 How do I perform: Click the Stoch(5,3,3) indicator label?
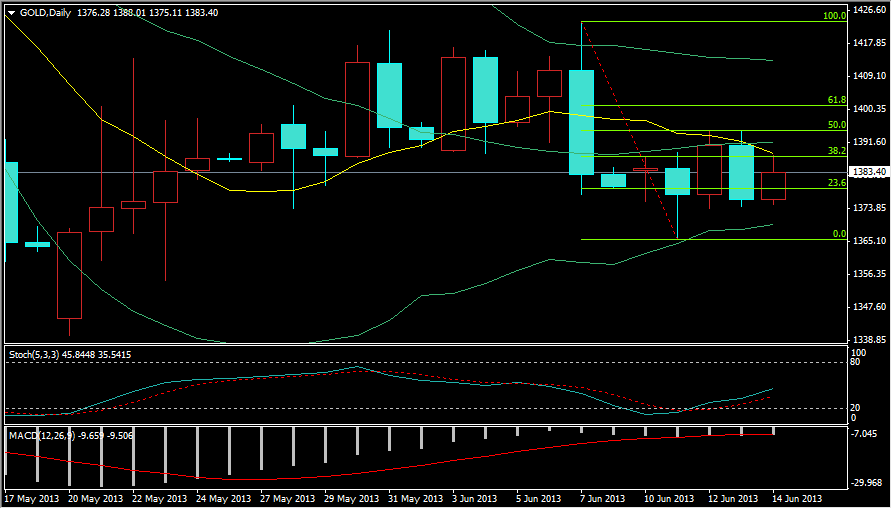35,354
